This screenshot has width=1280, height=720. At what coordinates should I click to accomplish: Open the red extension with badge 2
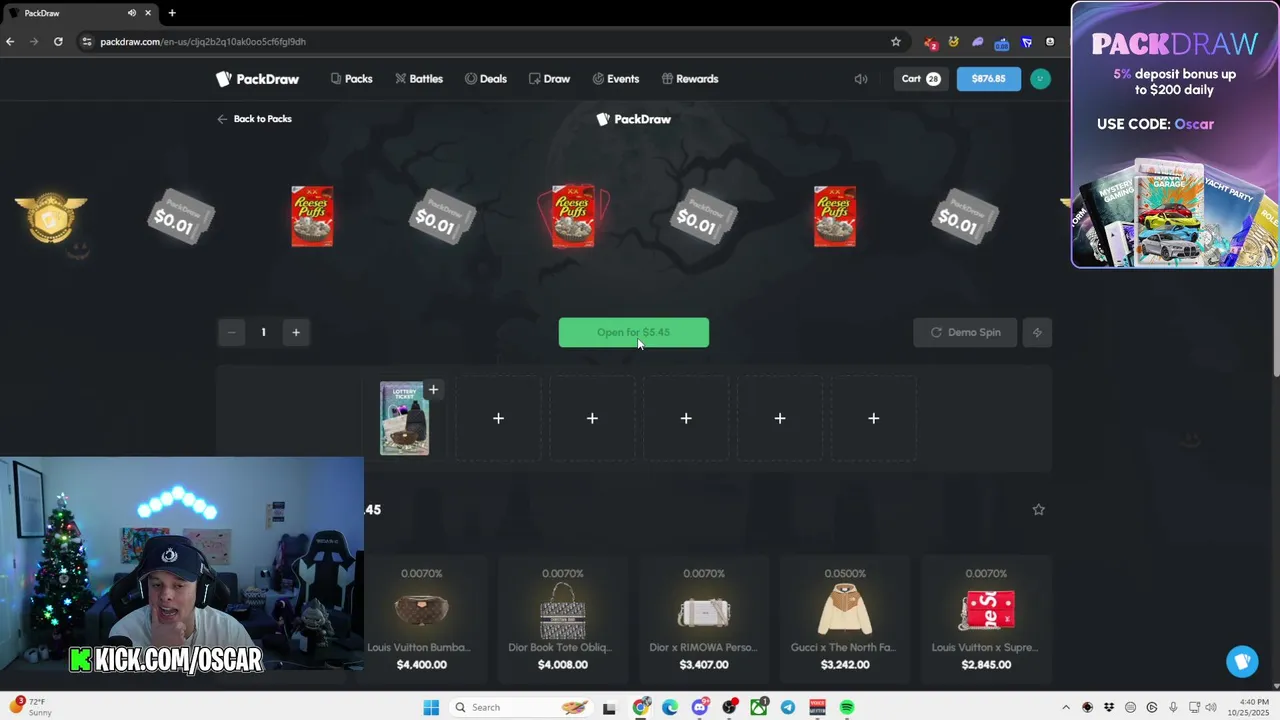tap(931, 42)
